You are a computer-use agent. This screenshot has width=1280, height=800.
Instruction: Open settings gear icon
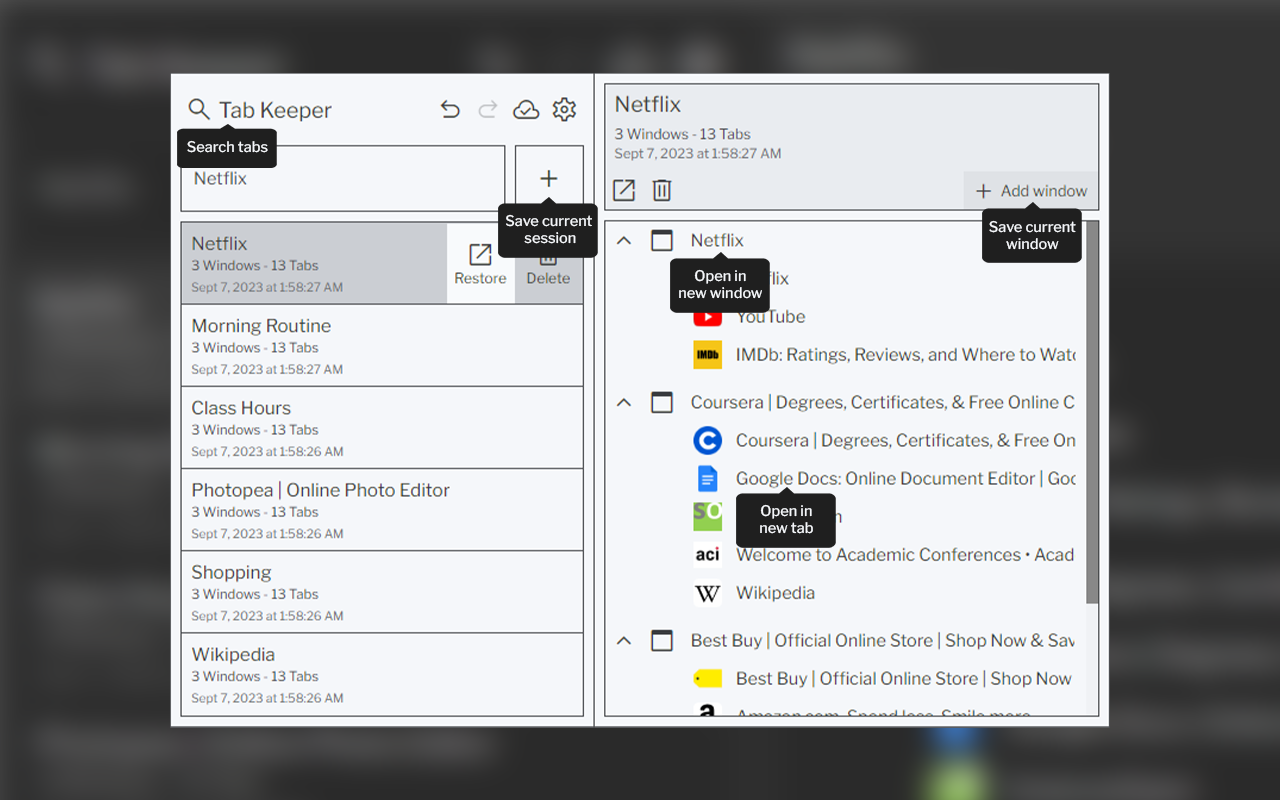564,109
